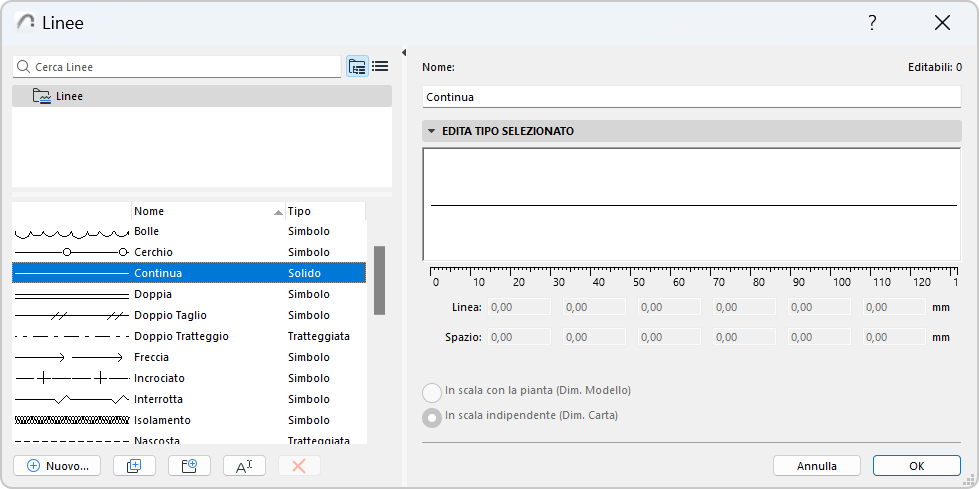Click the vertical scrollbar of line list
Screen dimensions: 979x489
point(379,280)
